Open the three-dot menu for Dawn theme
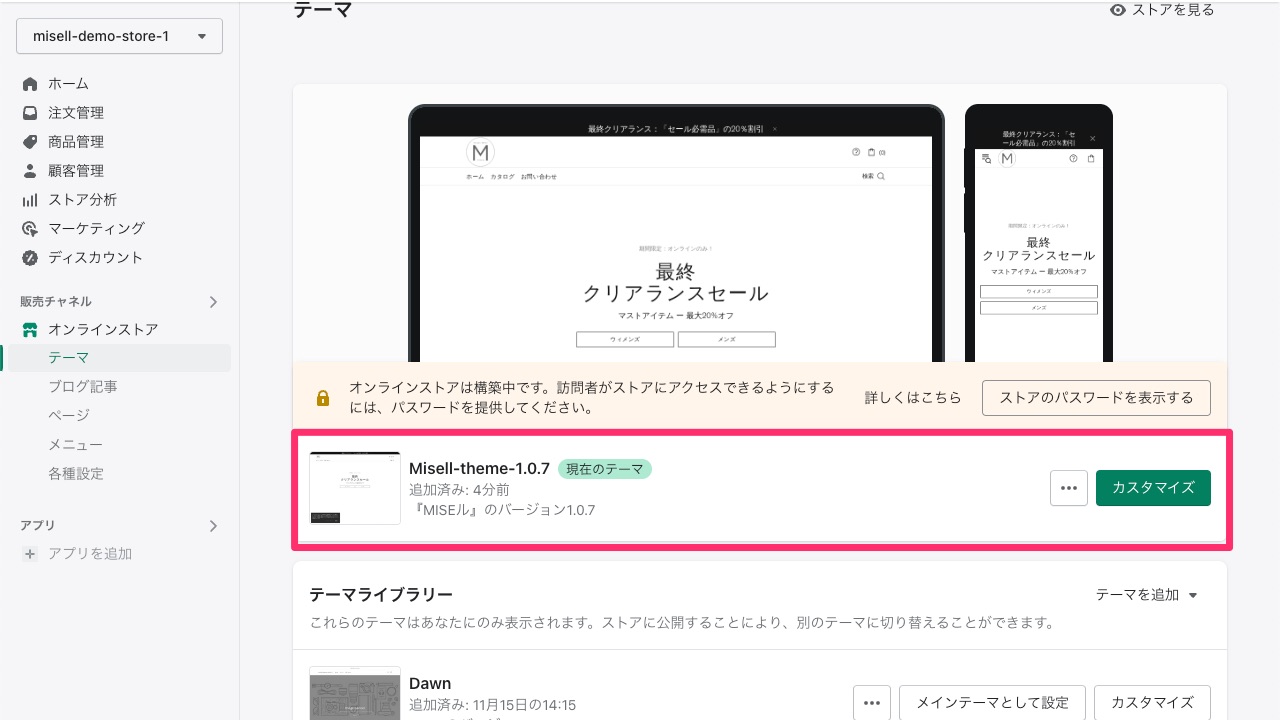The height and width of the screenshot is (720, 1280). pos(872,702)
